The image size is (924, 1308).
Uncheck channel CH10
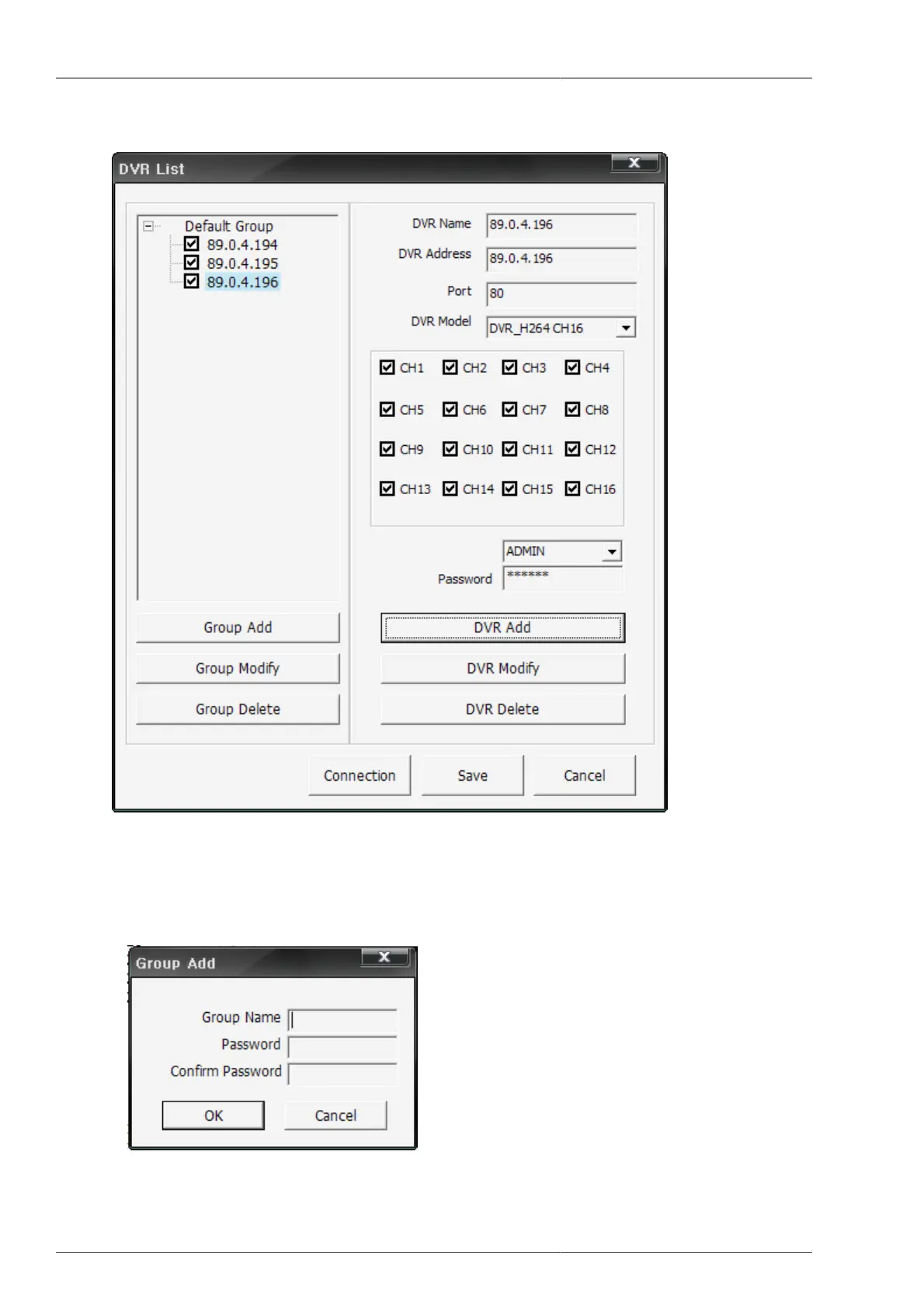[450, 449]
